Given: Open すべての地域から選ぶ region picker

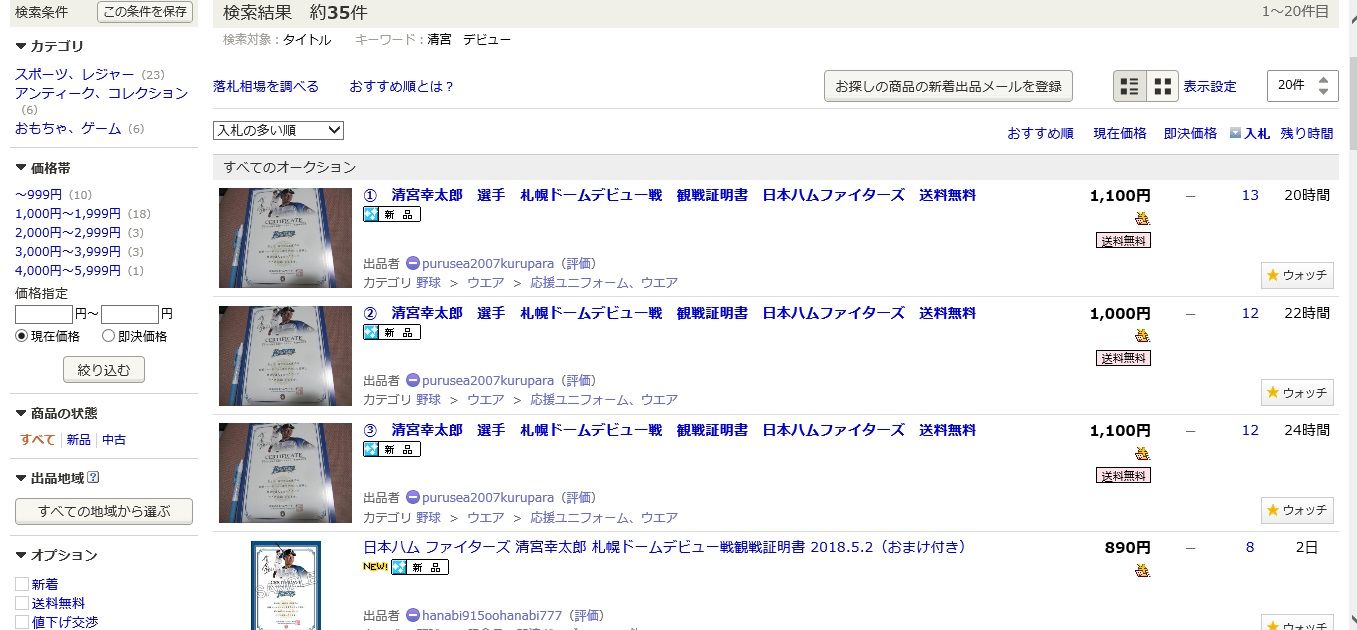Looking at the screenshot, I should pyautogui.click(x=104, y=511).
